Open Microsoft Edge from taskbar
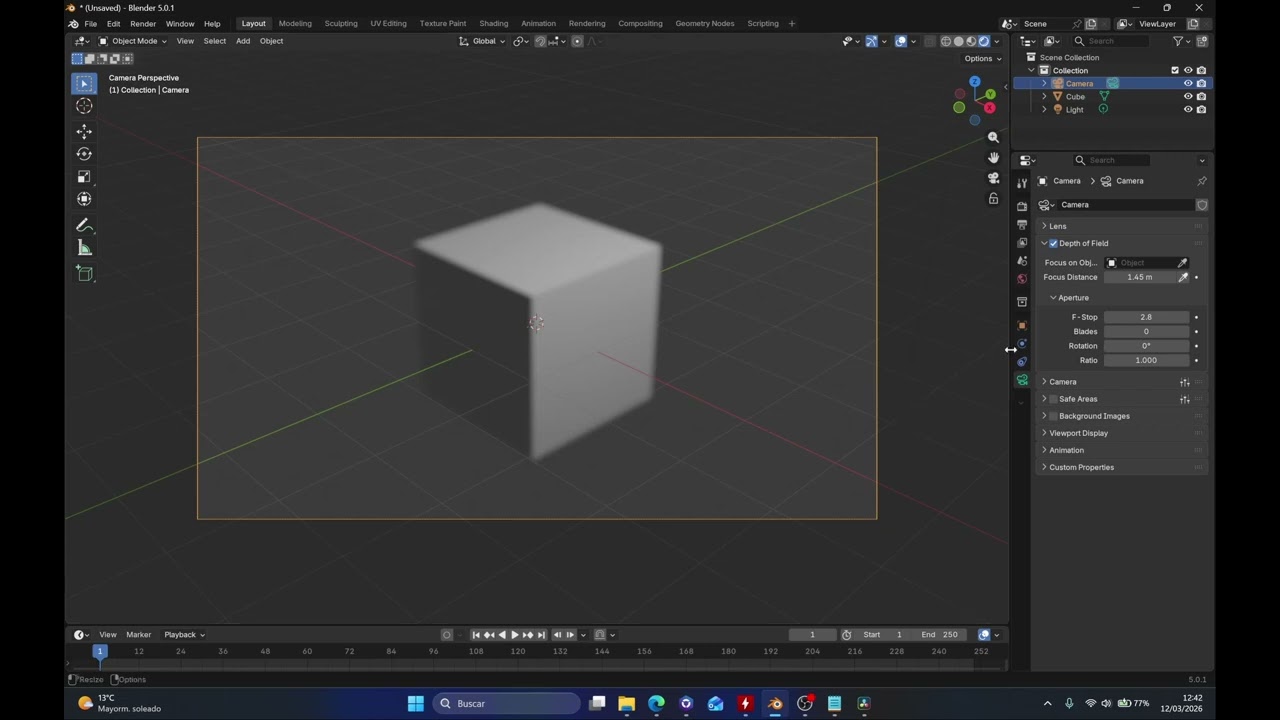The image size is (1280, 720). point(656,703)
